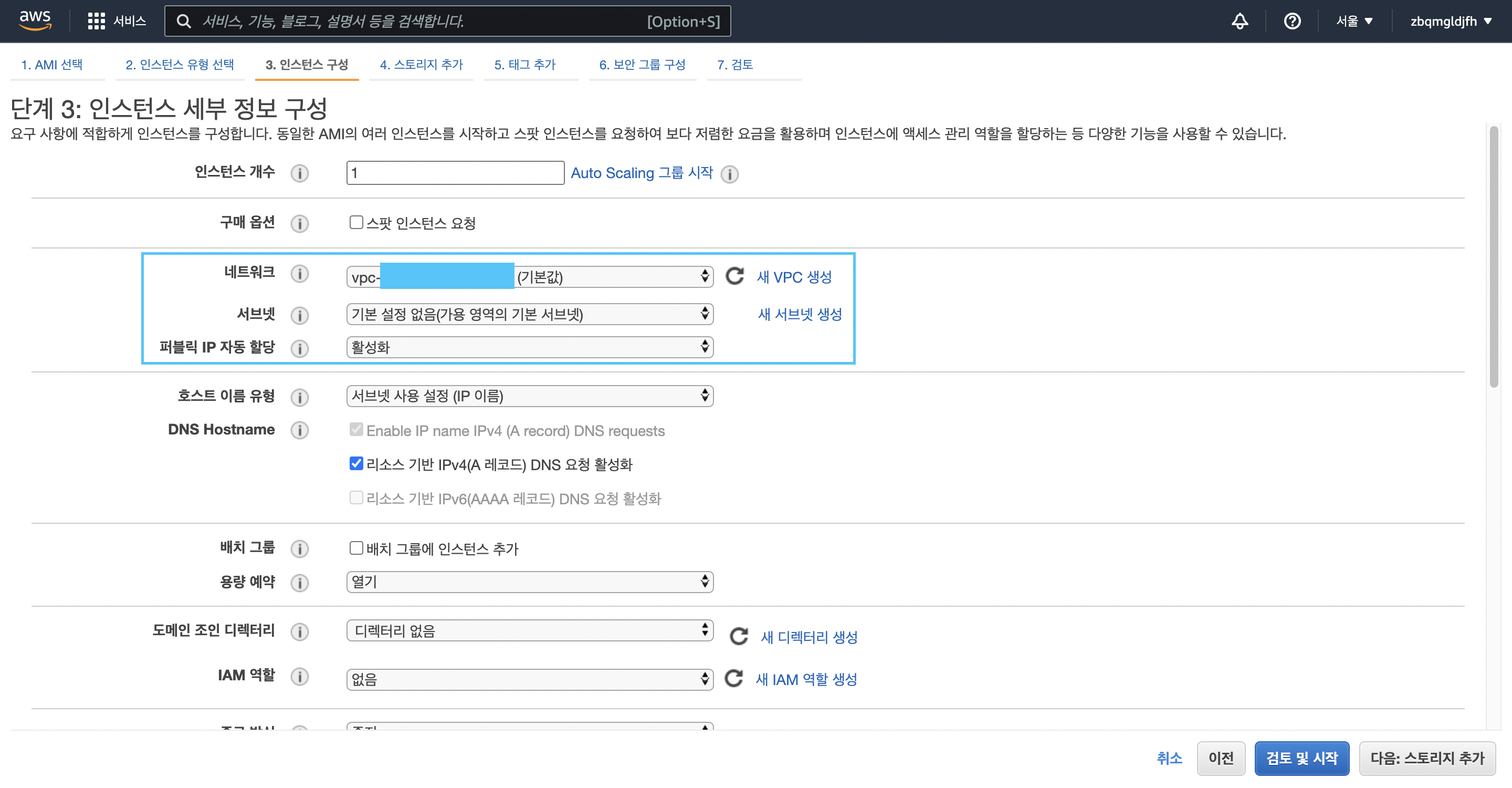Viewport: 1512px width, 788px height.
Task: Refresh the IAM role list
Action: point(734,678)
